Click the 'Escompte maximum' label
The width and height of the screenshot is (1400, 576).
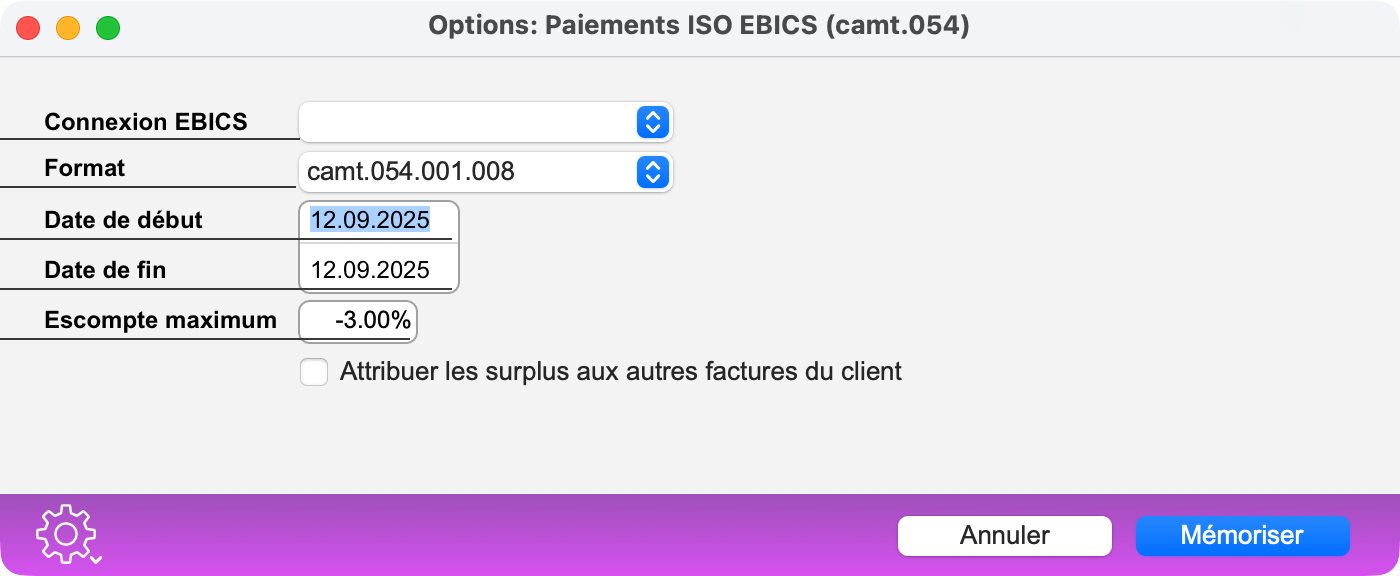click(160, 321)
